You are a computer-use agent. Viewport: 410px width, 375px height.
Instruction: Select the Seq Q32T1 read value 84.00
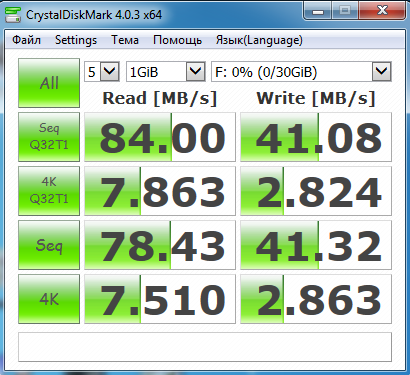pos(160,137)
